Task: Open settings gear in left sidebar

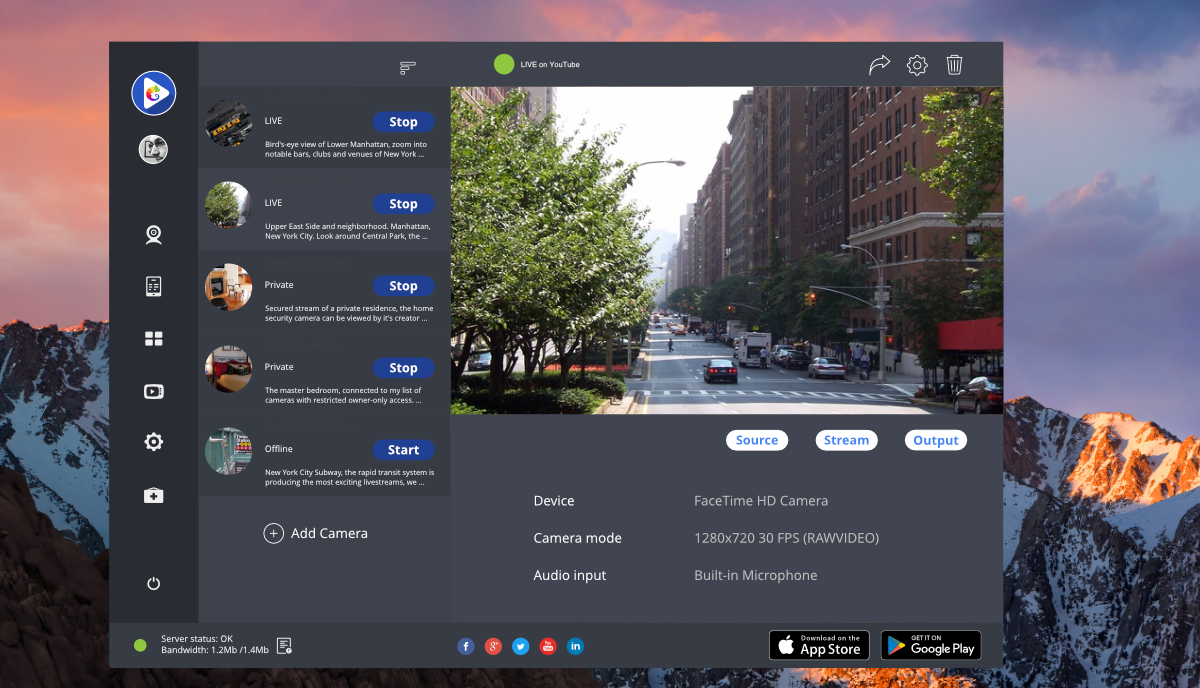Action: (153, 442)
